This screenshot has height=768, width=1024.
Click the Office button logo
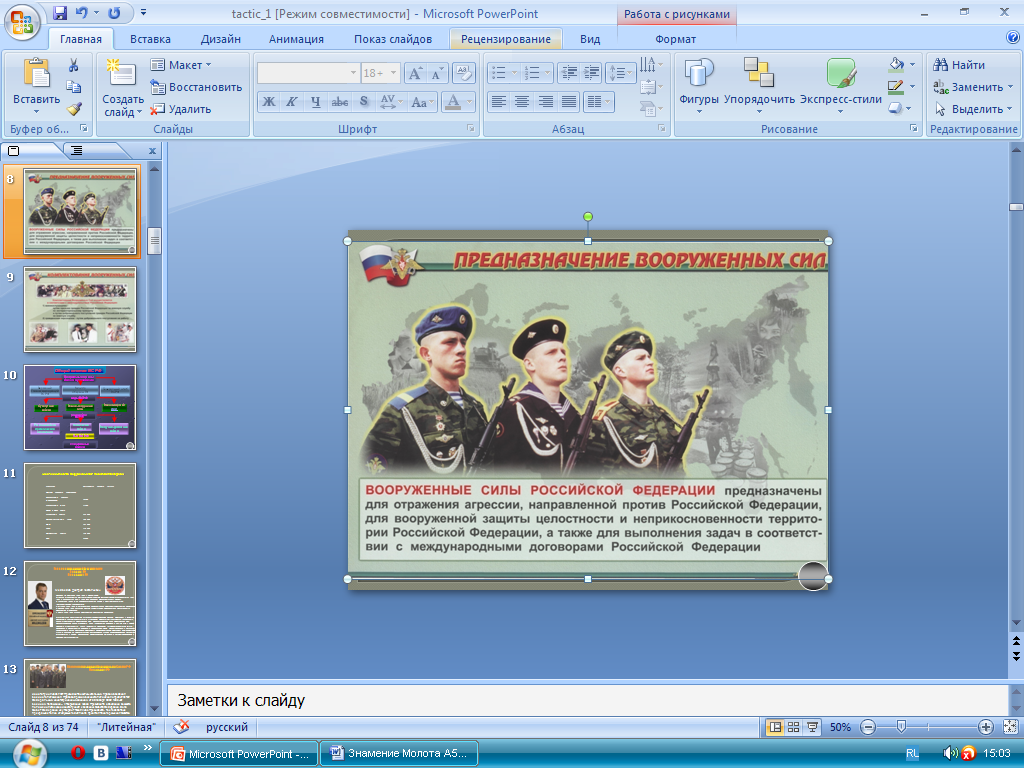[22, 22]
